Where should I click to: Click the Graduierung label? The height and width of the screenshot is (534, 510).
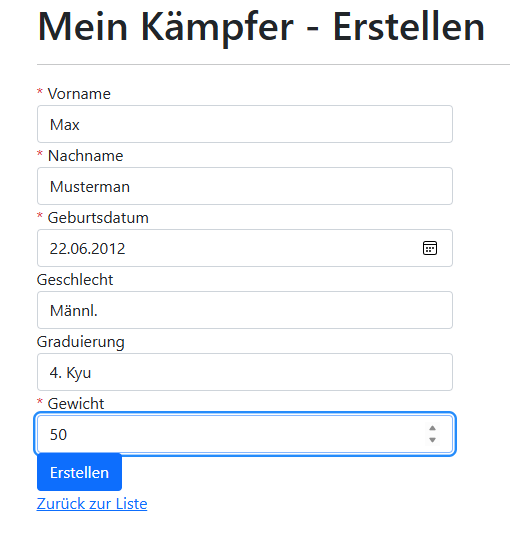[x=81, y=342]
